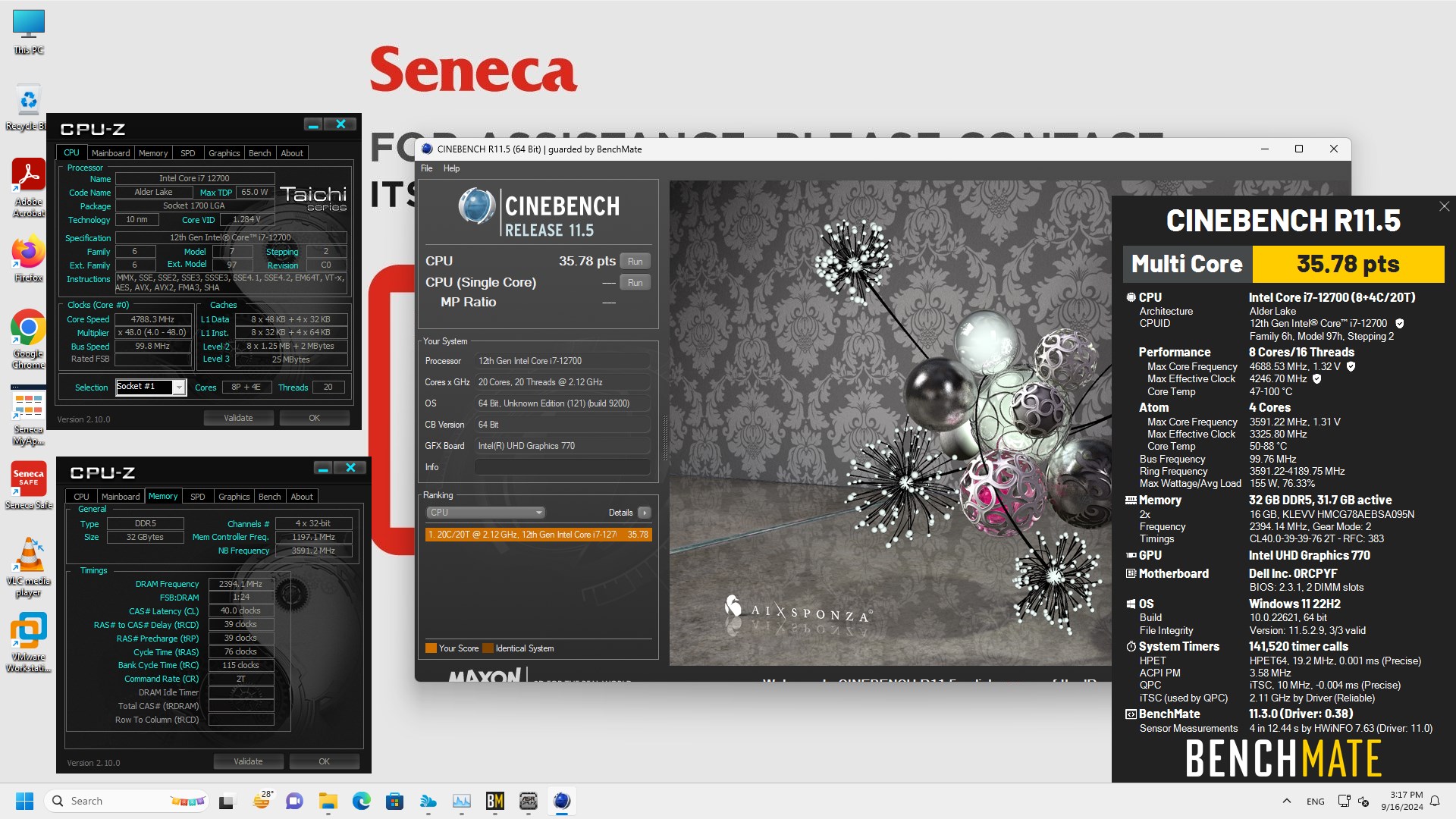The width and height of the screenshot is (1456, 819).
Task: Click the Windows taskbar Search box
Action: click(x=127, y=801)
